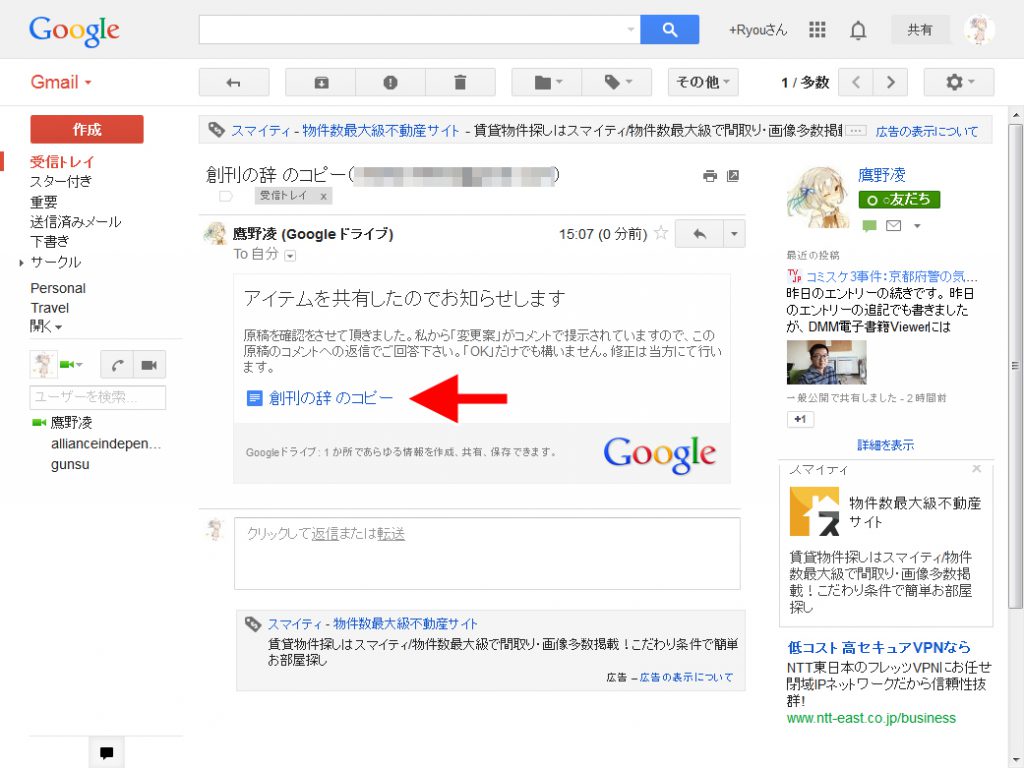The width and height of the screenshot is (1024, 768).
Task: Open the その他 menu
Action: click(x=703, y=82)
